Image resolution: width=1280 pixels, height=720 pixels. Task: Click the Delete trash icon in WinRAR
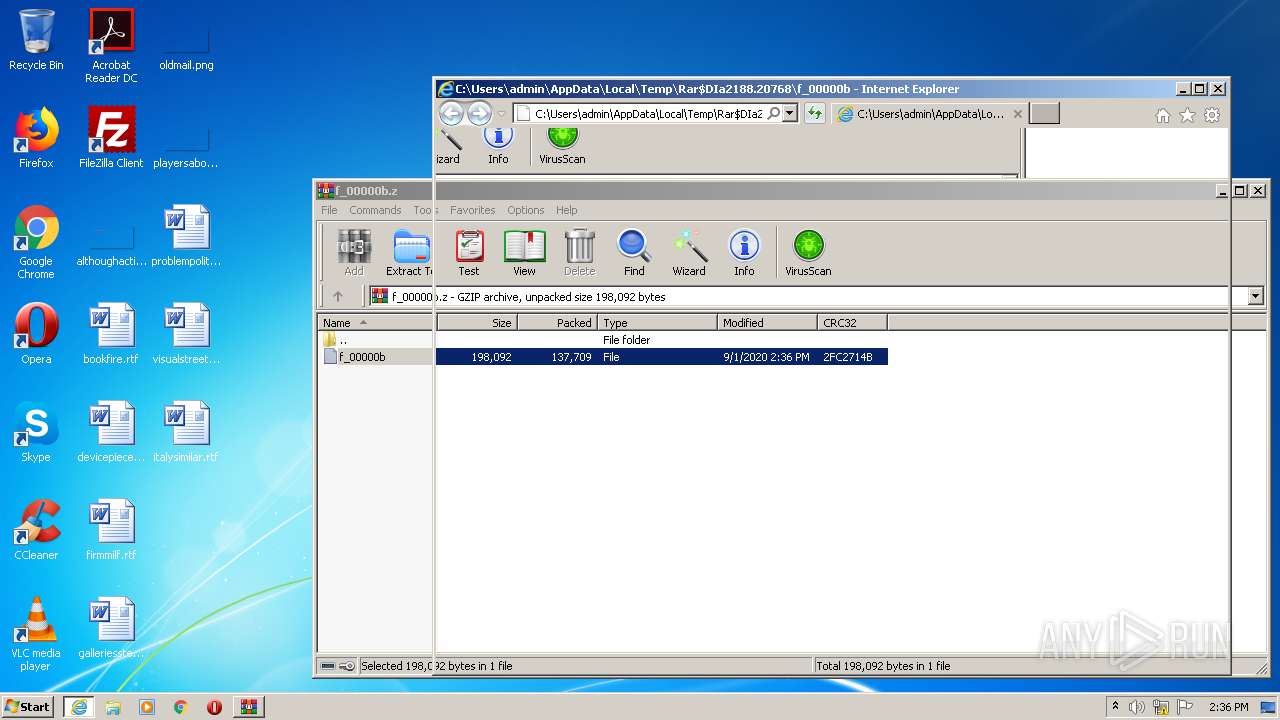pyautogui.click(x=579, y=252)
